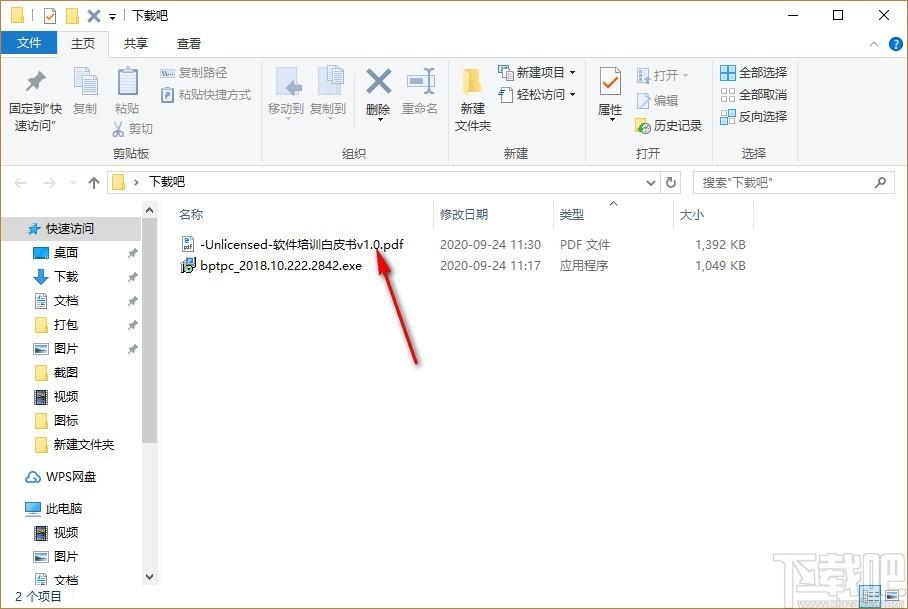Viewport: 908px width, 609px height.
Task: Create New folder (新建文件夹)
Action: (473, 98)
